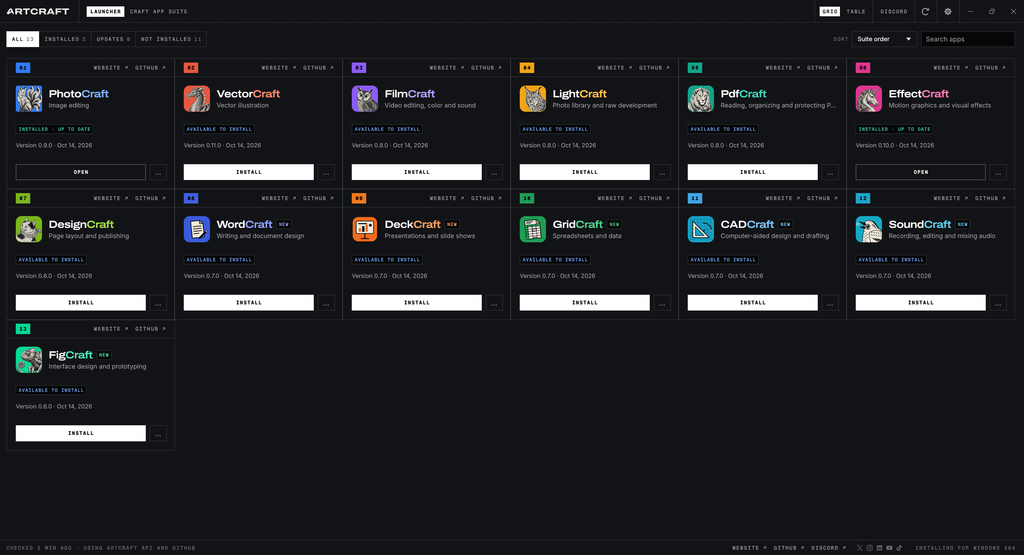The width and height of the screenshot is (1024, 555).
Task: Open the LinkedIn icon in footer
Action: point(879,548)
